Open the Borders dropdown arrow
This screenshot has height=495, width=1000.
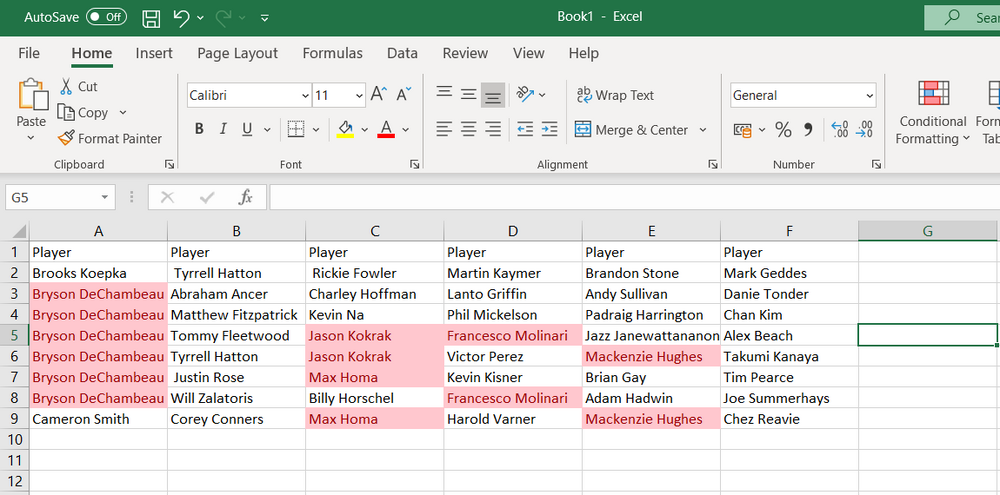(x=316, y=129)
